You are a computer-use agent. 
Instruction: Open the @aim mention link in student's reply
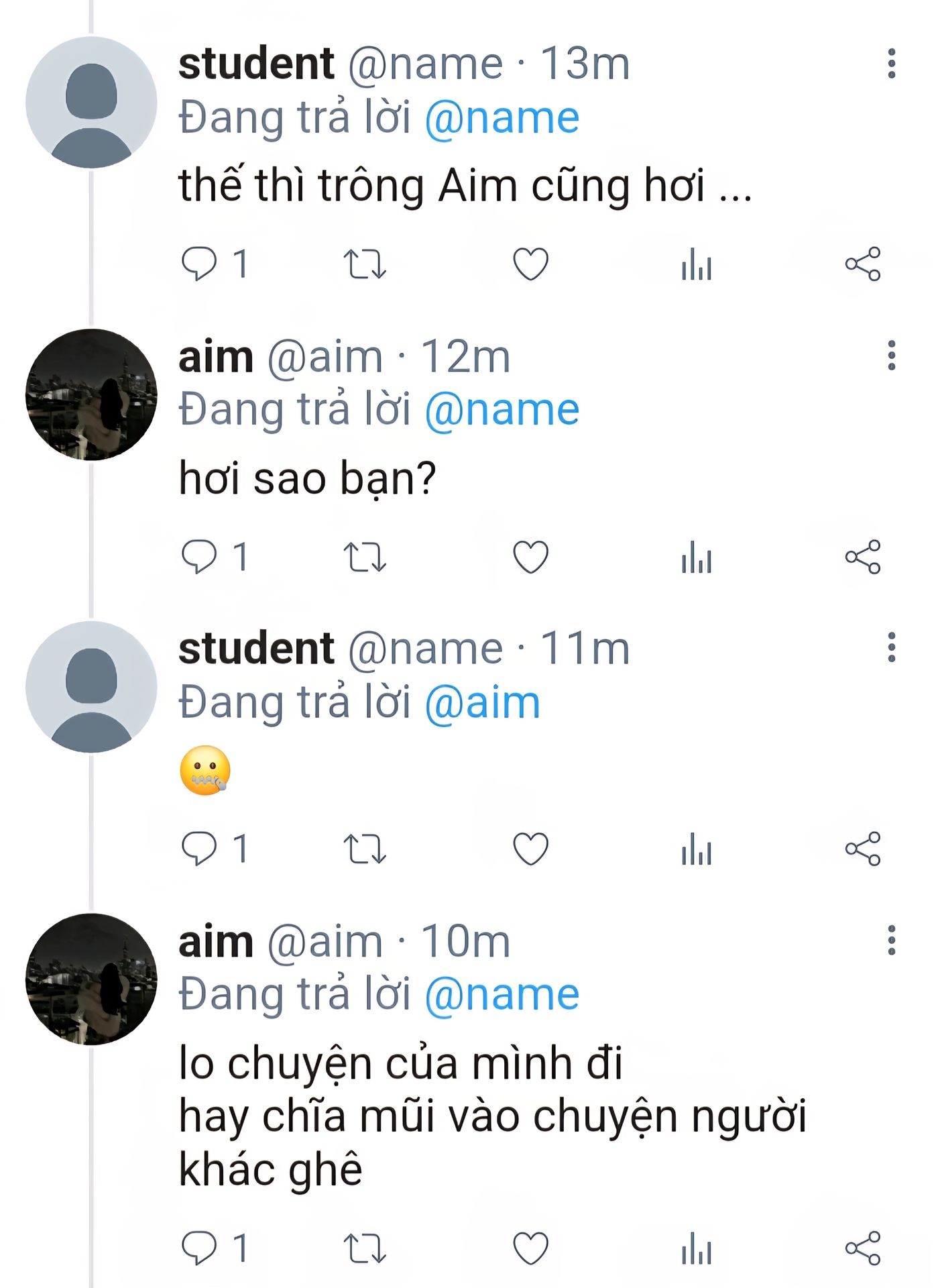click(x=483, y=704)
